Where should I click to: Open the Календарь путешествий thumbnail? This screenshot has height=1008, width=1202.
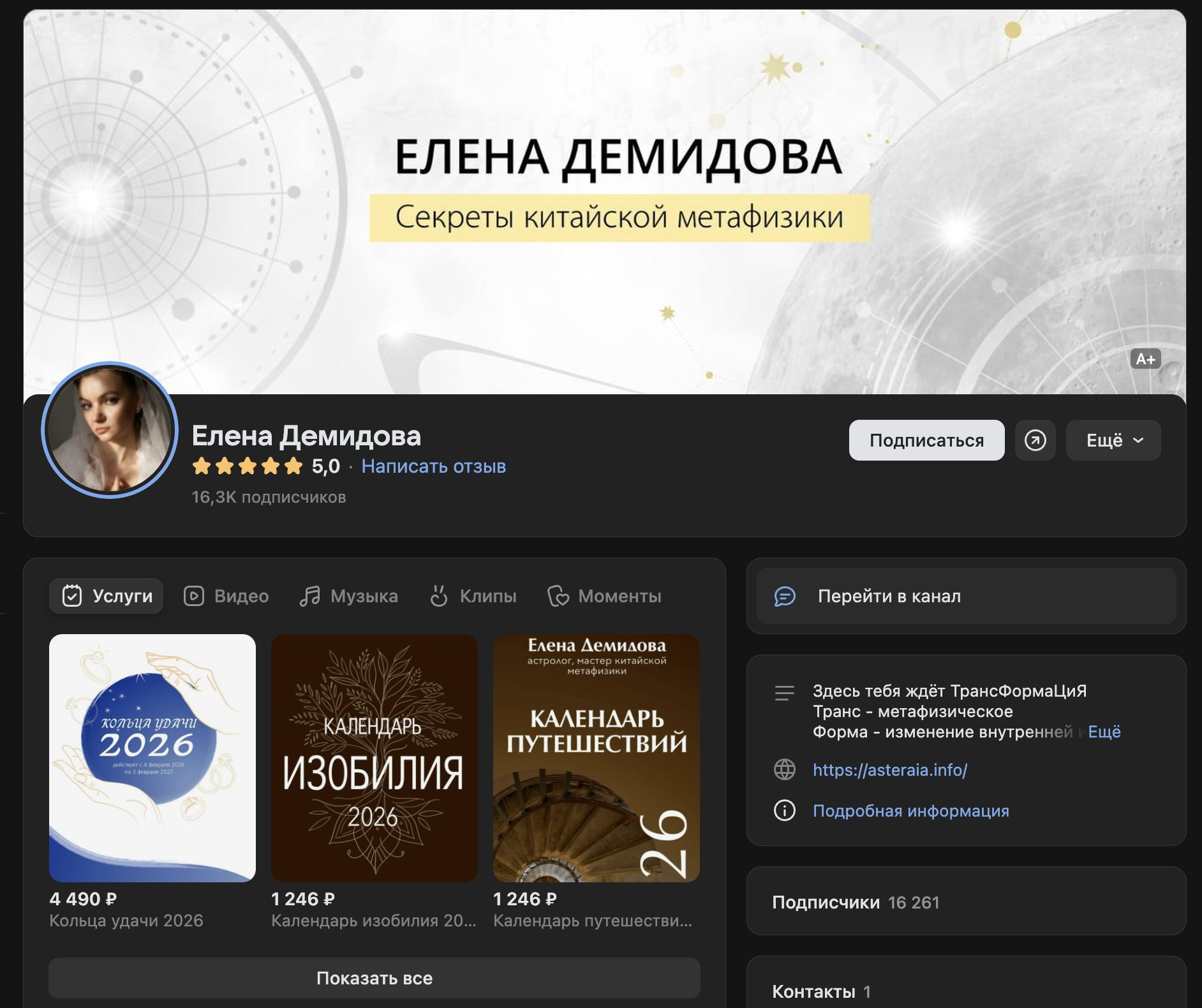click(597, 758)
